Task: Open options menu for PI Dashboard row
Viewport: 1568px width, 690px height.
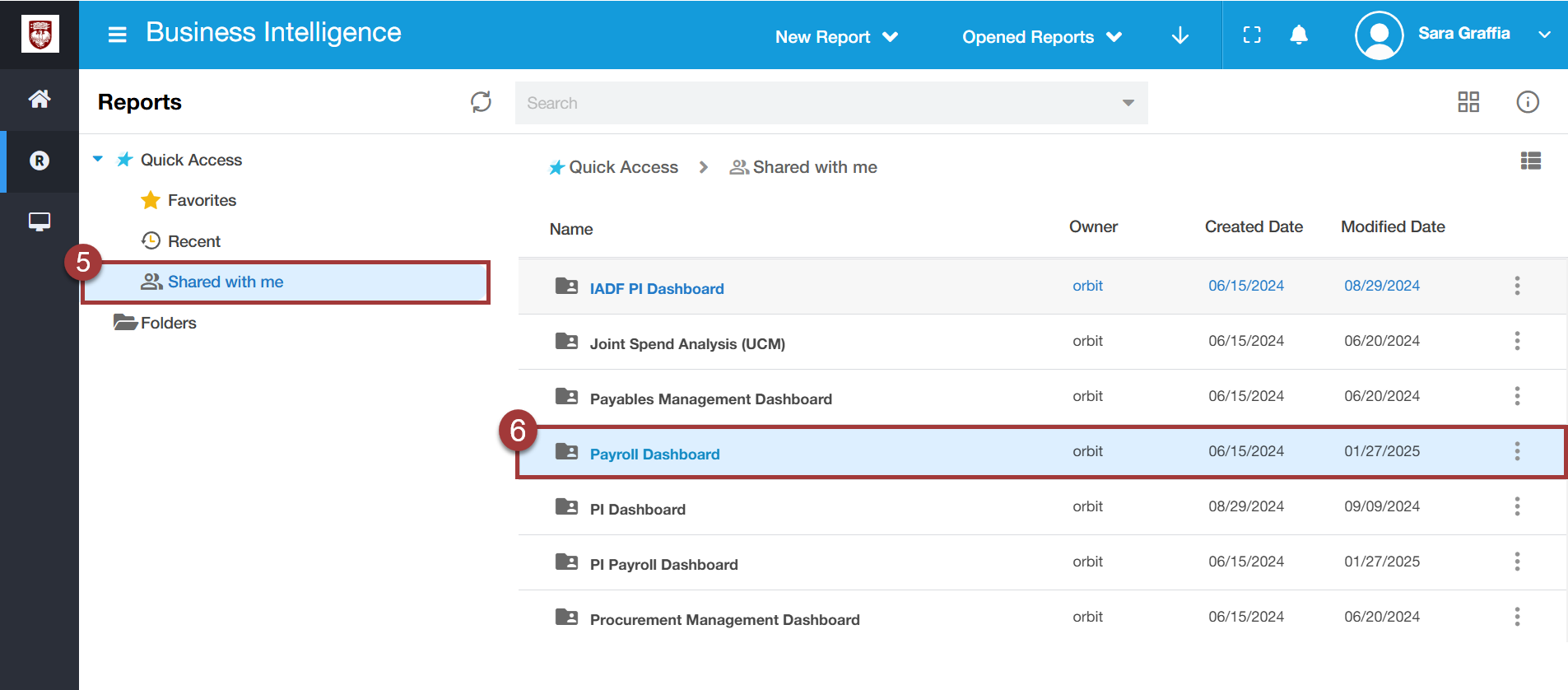Action: [x=1517, y=506]
